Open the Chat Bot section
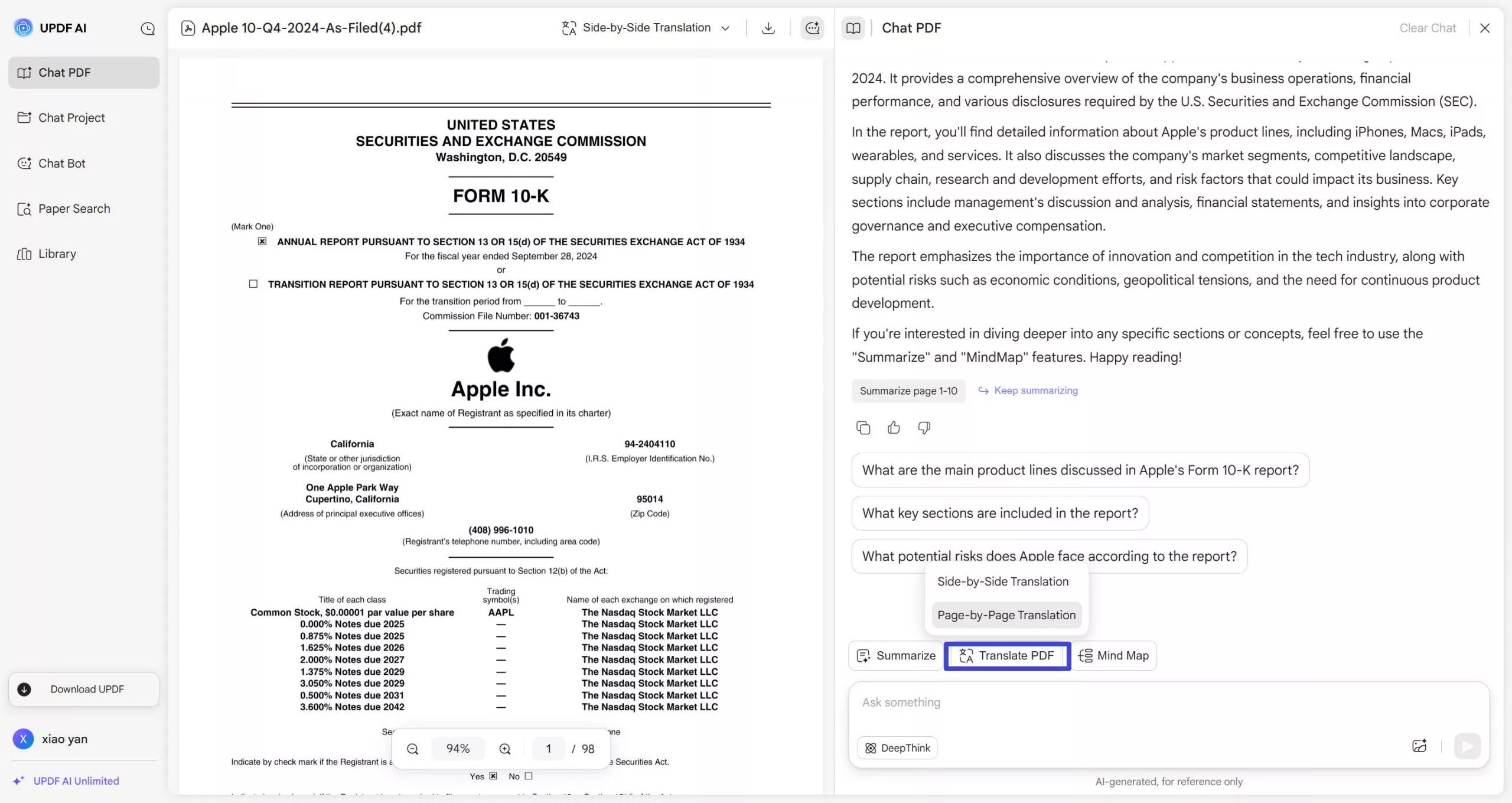Viewport: 1512px width, 803px height. click(x=61, y=163)
